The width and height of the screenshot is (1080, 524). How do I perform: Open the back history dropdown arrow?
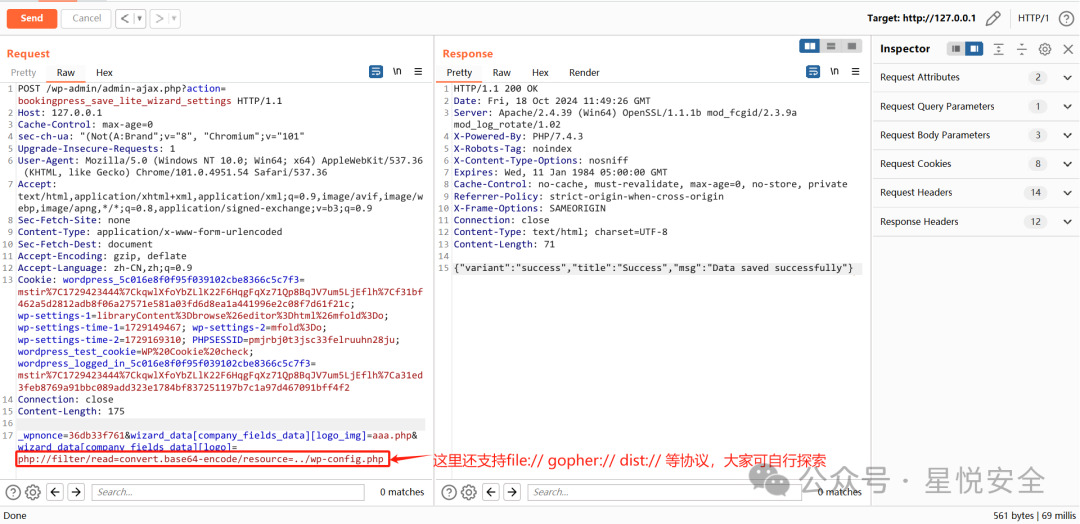[141, 19]
